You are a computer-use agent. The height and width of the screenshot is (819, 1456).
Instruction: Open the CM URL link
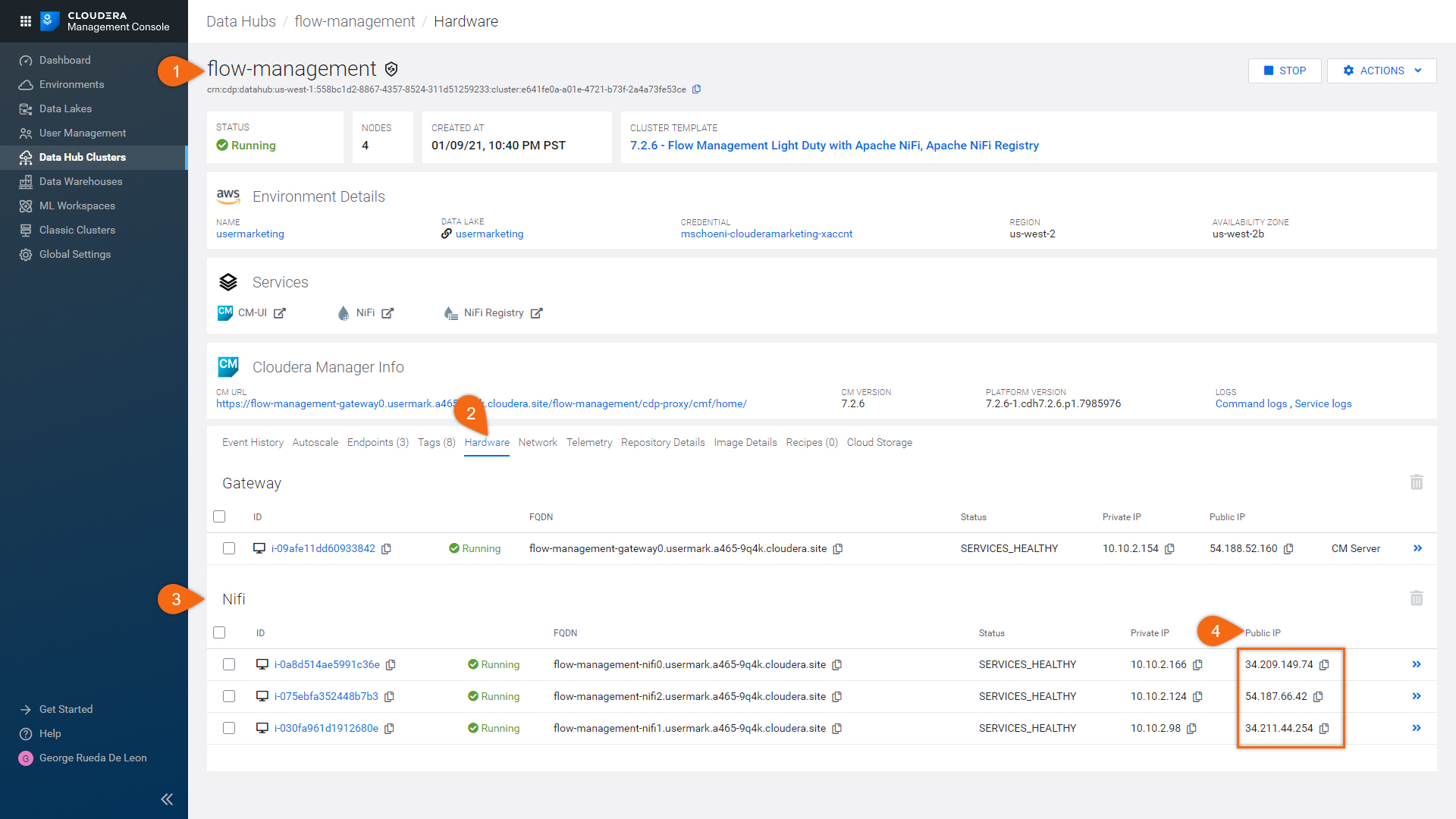[482, 404]
